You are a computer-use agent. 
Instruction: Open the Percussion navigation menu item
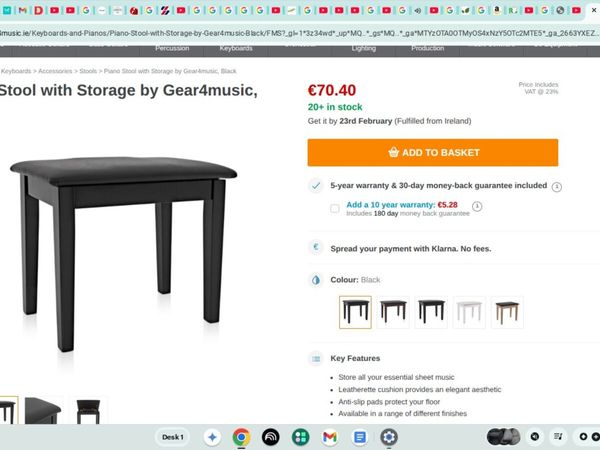tap(172, 48)
